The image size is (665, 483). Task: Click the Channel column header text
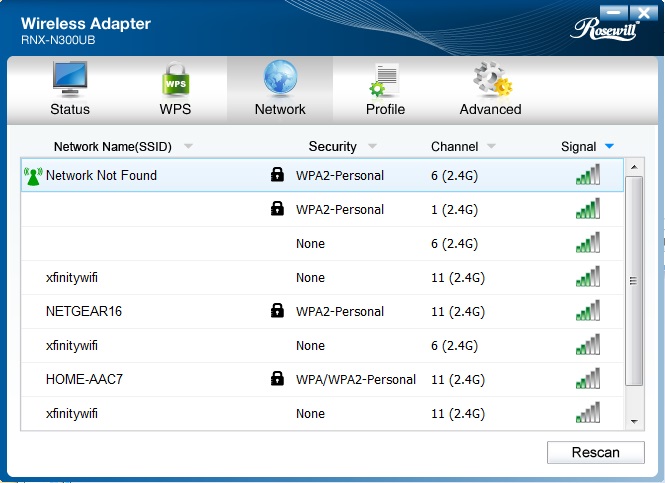pos(454,147)
